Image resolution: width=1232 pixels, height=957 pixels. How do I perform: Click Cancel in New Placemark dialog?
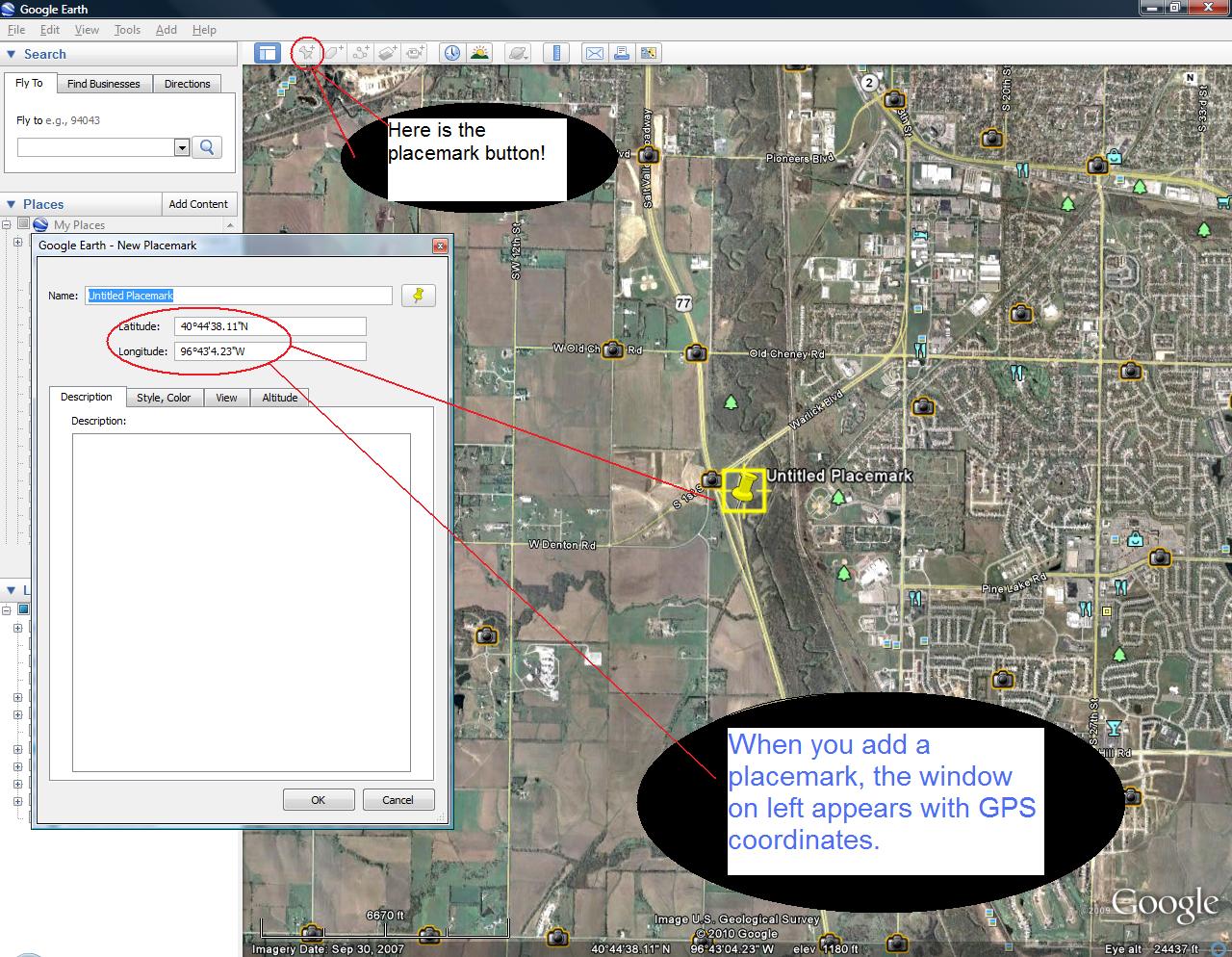pyautogui.click(x=398, y=799)
